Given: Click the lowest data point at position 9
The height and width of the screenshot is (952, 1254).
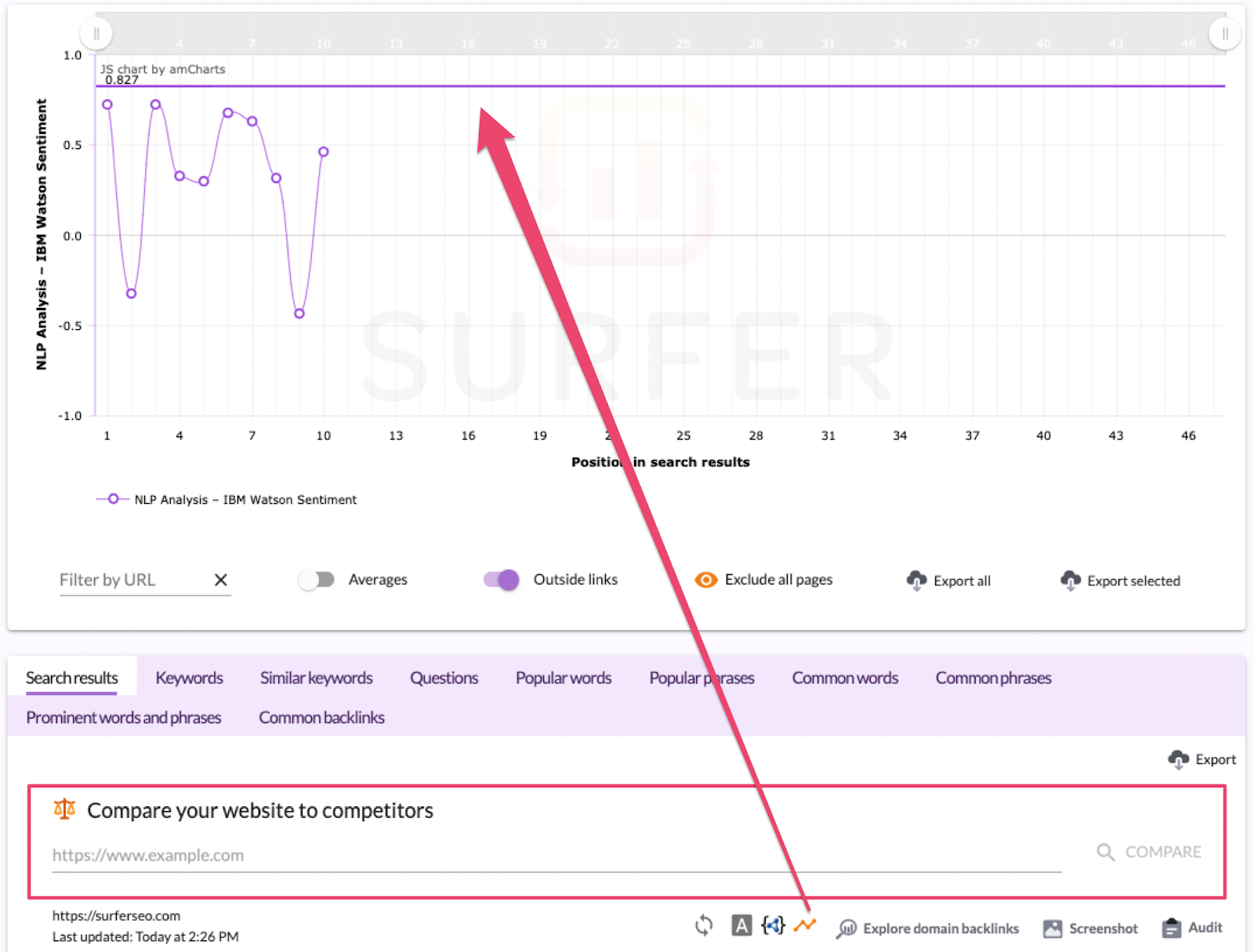Looking at the screenshot, I should (299, 313).
